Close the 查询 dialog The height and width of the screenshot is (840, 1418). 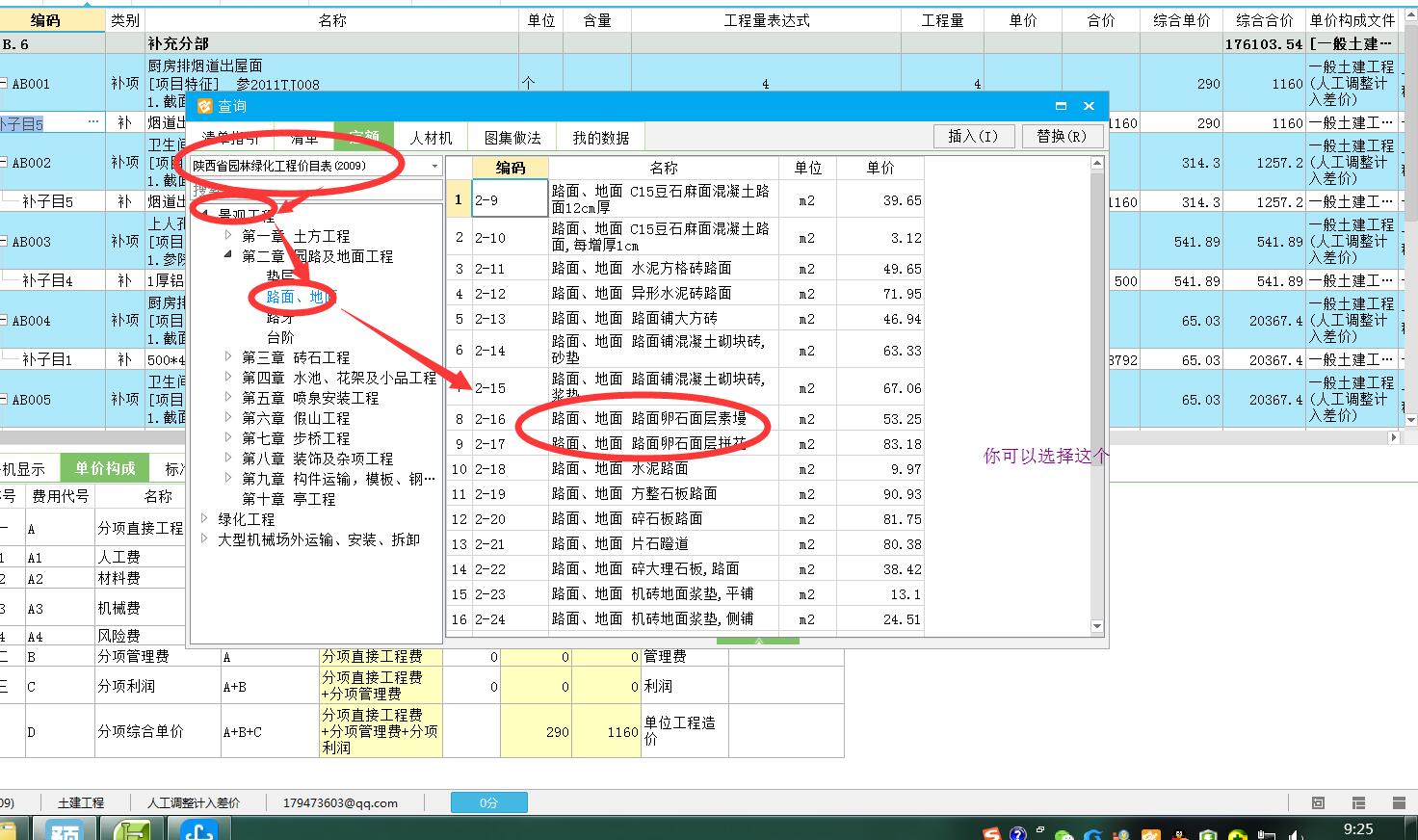coord(1089,106)
